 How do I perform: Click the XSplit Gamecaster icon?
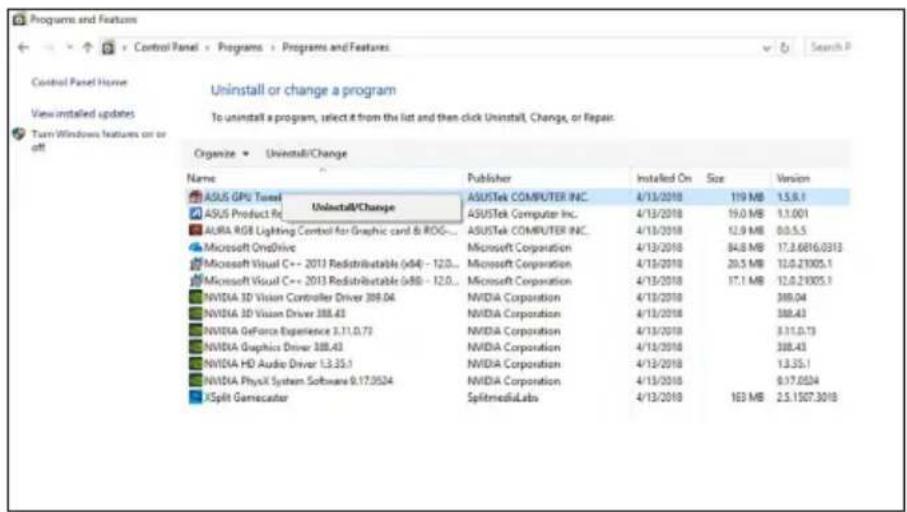click(x=196, y=397)
